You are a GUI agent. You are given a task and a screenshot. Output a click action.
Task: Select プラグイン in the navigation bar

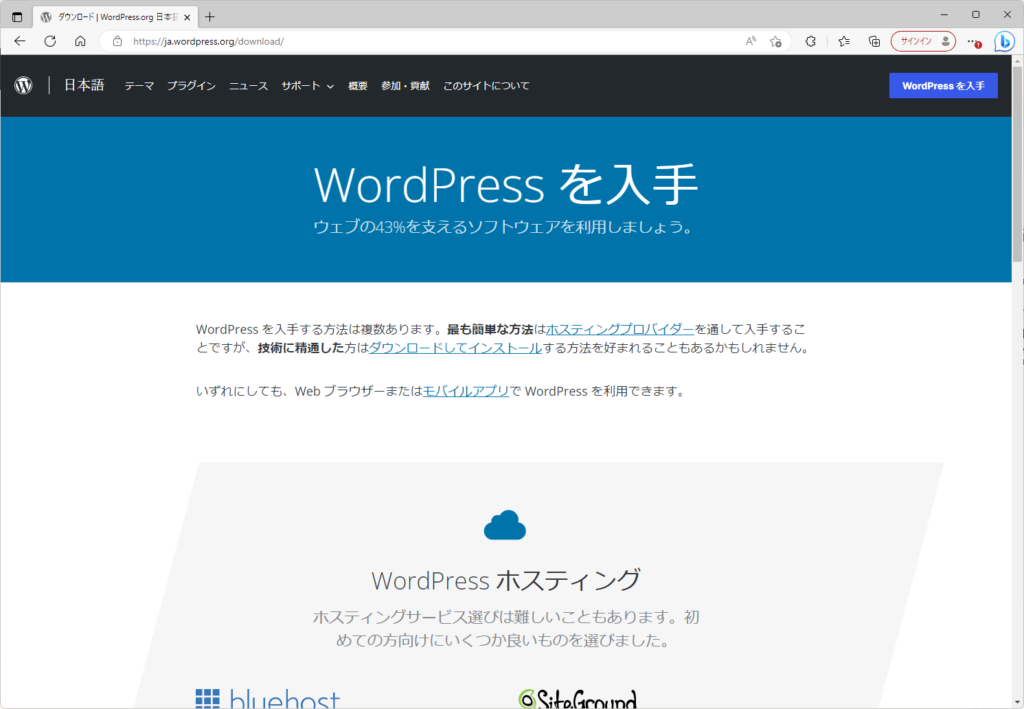191,86
